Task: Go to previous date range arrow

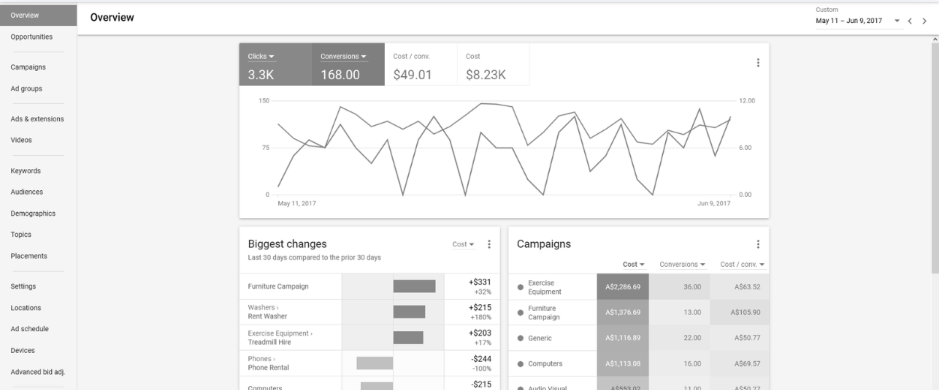Action: pos(910,21)
